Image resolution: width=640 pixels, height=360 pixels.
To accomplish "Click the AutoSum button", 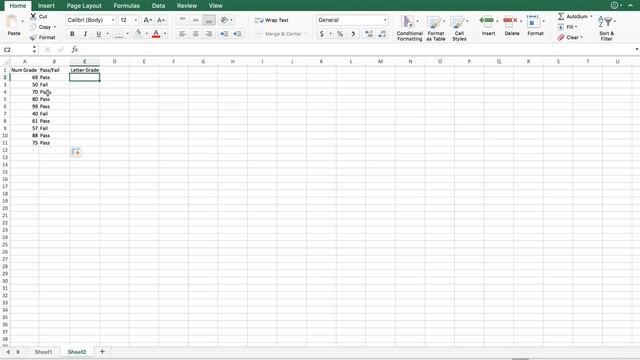I will click(573, 16).
